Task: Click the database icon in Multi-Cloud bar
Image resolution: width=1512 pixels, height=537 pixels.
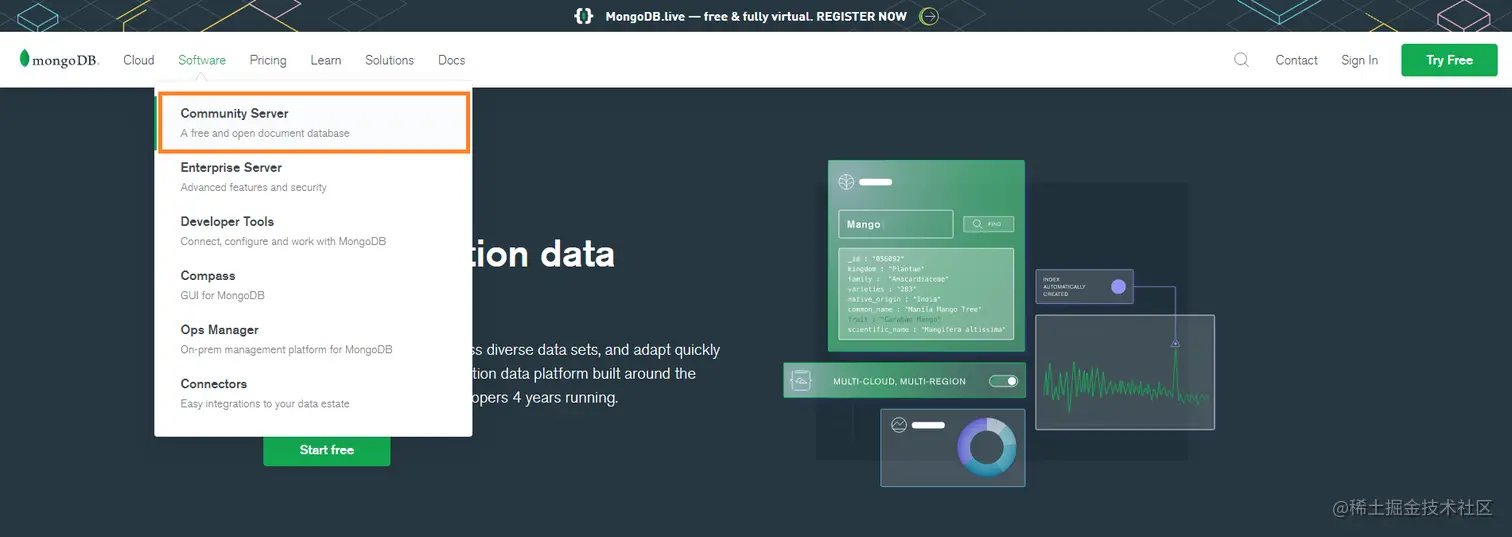Action: click(x=800, y=381)
